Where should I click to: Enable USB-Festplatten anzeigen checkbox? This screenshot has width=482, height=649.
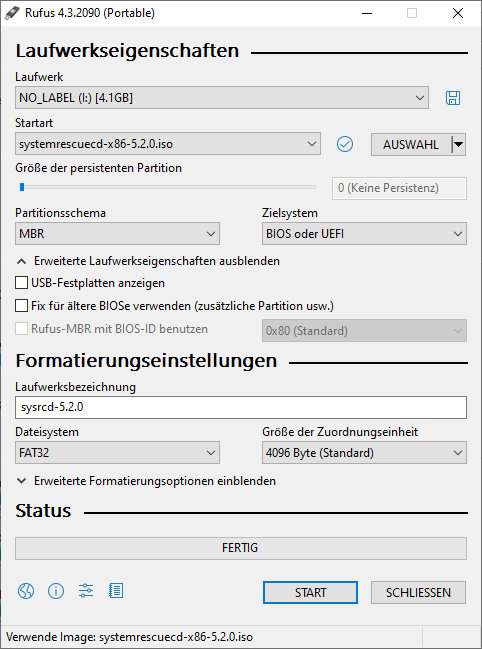coord(22,283)
